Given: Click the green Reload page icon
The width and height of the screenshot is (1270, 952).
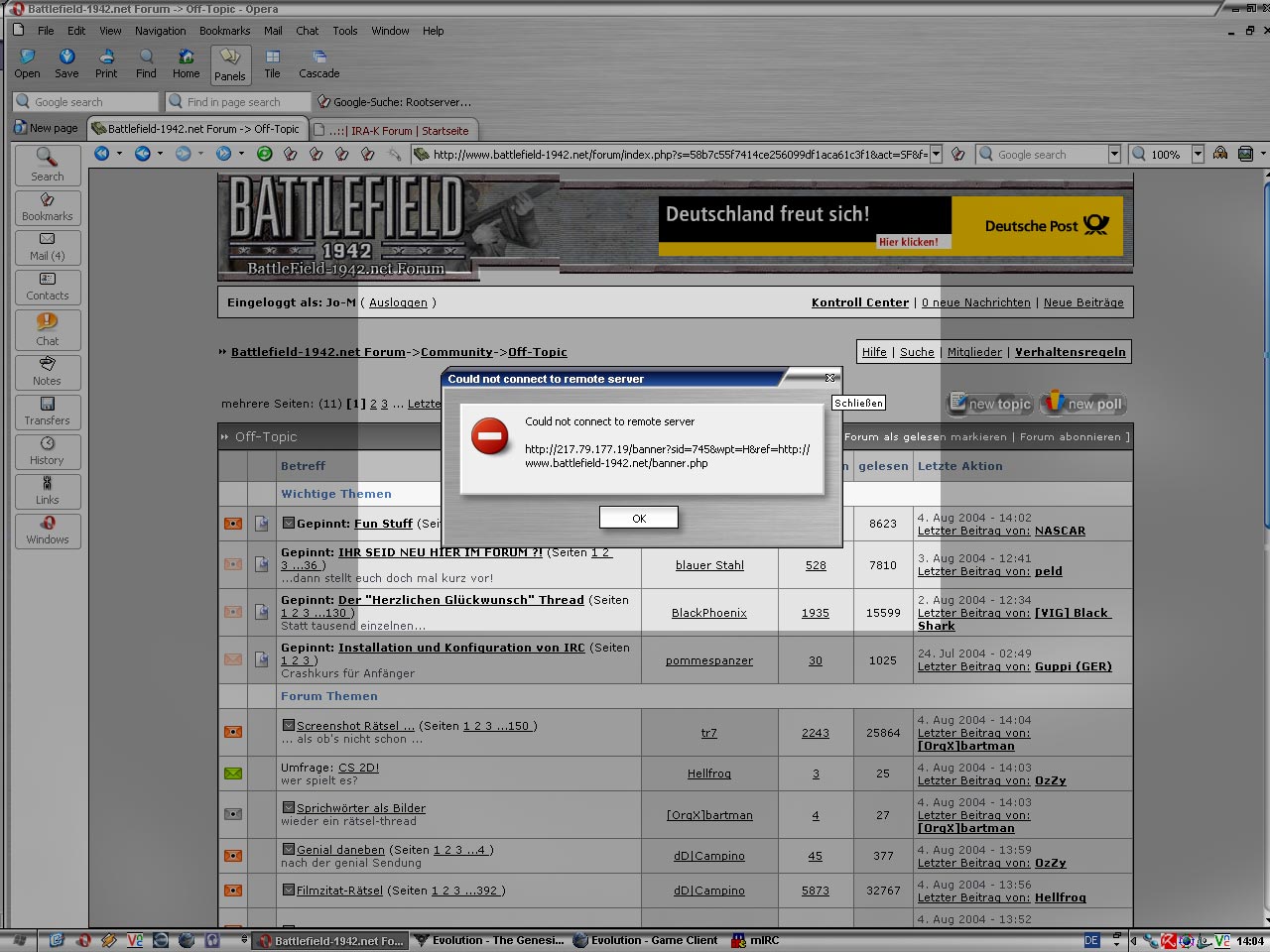Looking at the screenshot, I should [264, 154].
